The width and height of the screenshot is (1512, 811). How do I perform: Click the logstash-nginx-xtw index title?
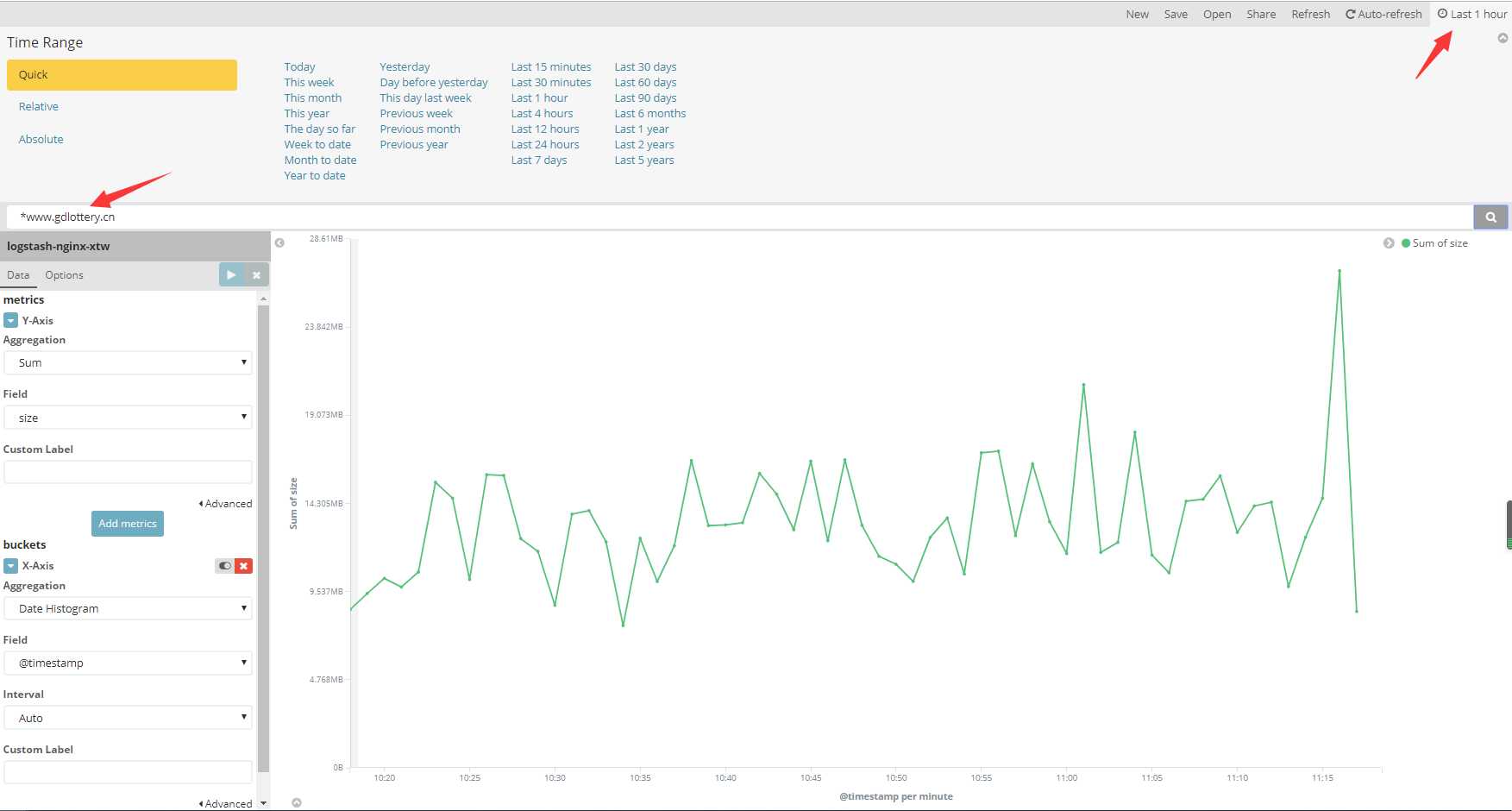(59, 246)
